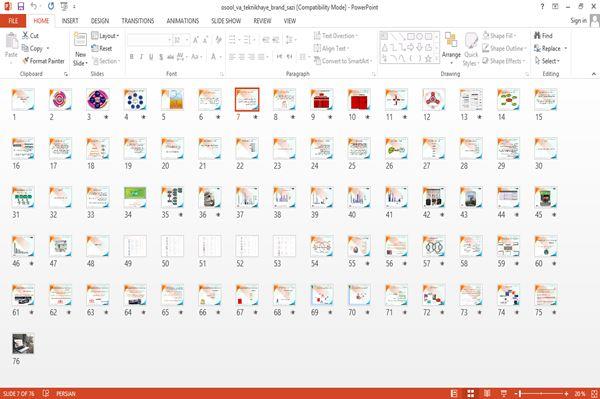
Task: Open the Layout dropdown
Action: click(x=105, y=36)
